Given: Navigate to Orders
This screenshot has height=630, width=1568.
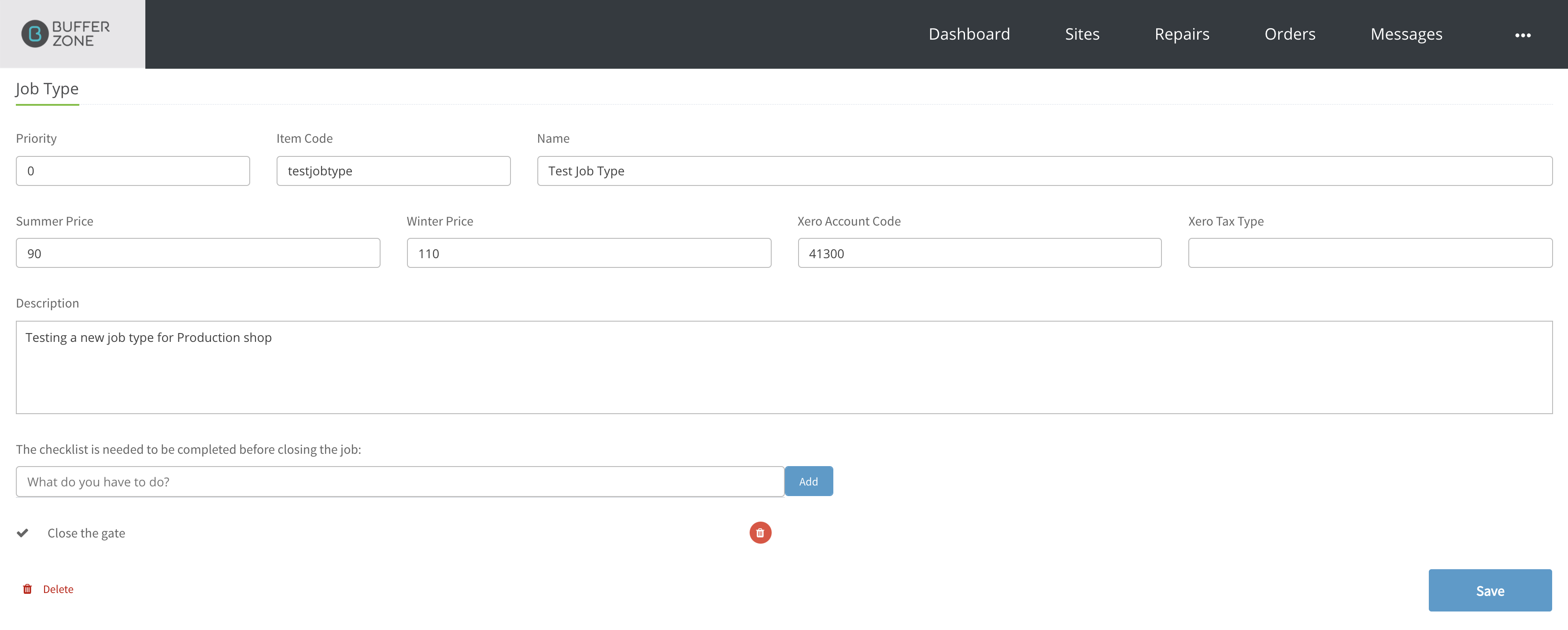Looking at the screenshot, I should (1290, 34).
